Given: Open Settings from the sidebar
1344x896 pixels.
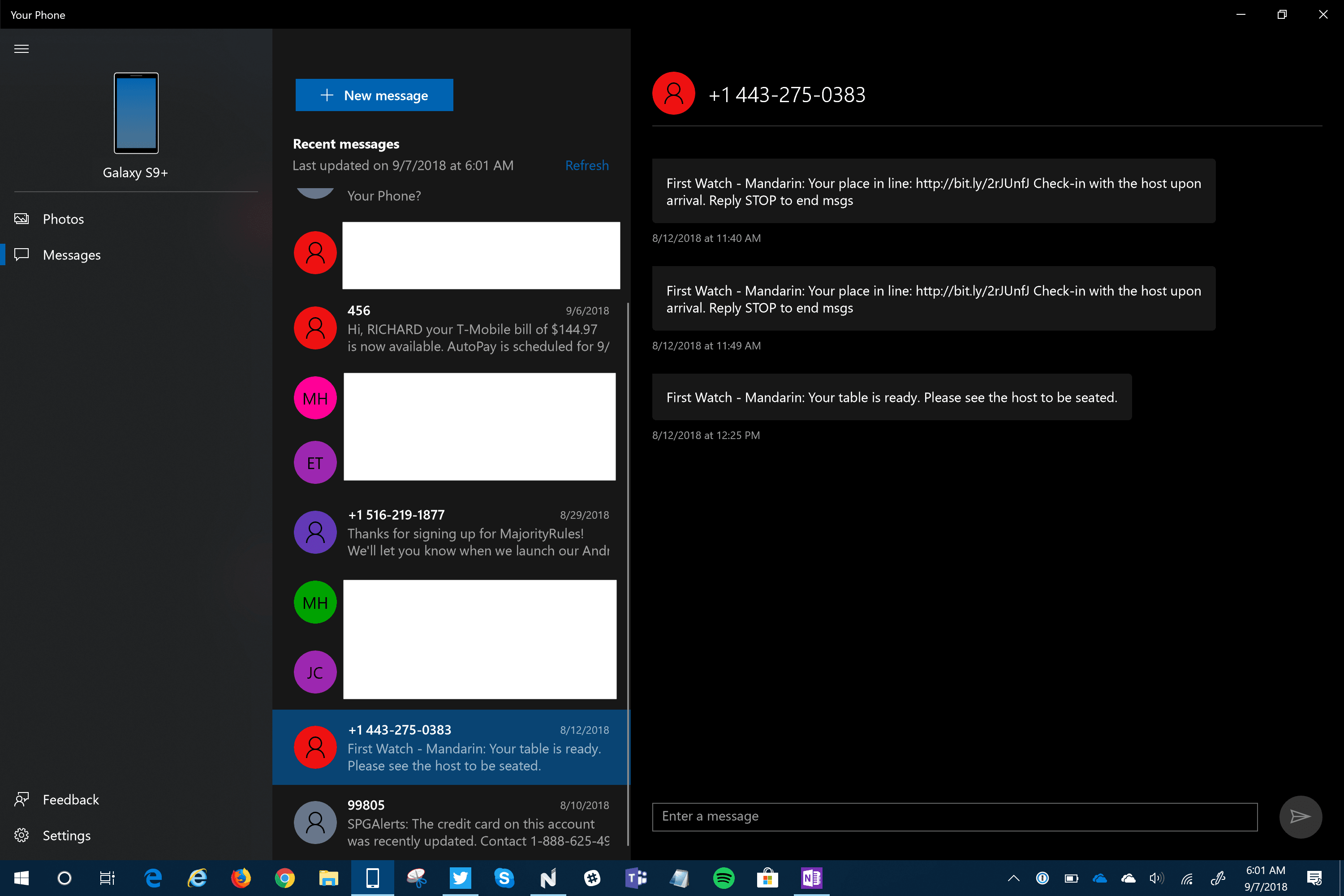Looking at the screenshot, I should [66, 836].
